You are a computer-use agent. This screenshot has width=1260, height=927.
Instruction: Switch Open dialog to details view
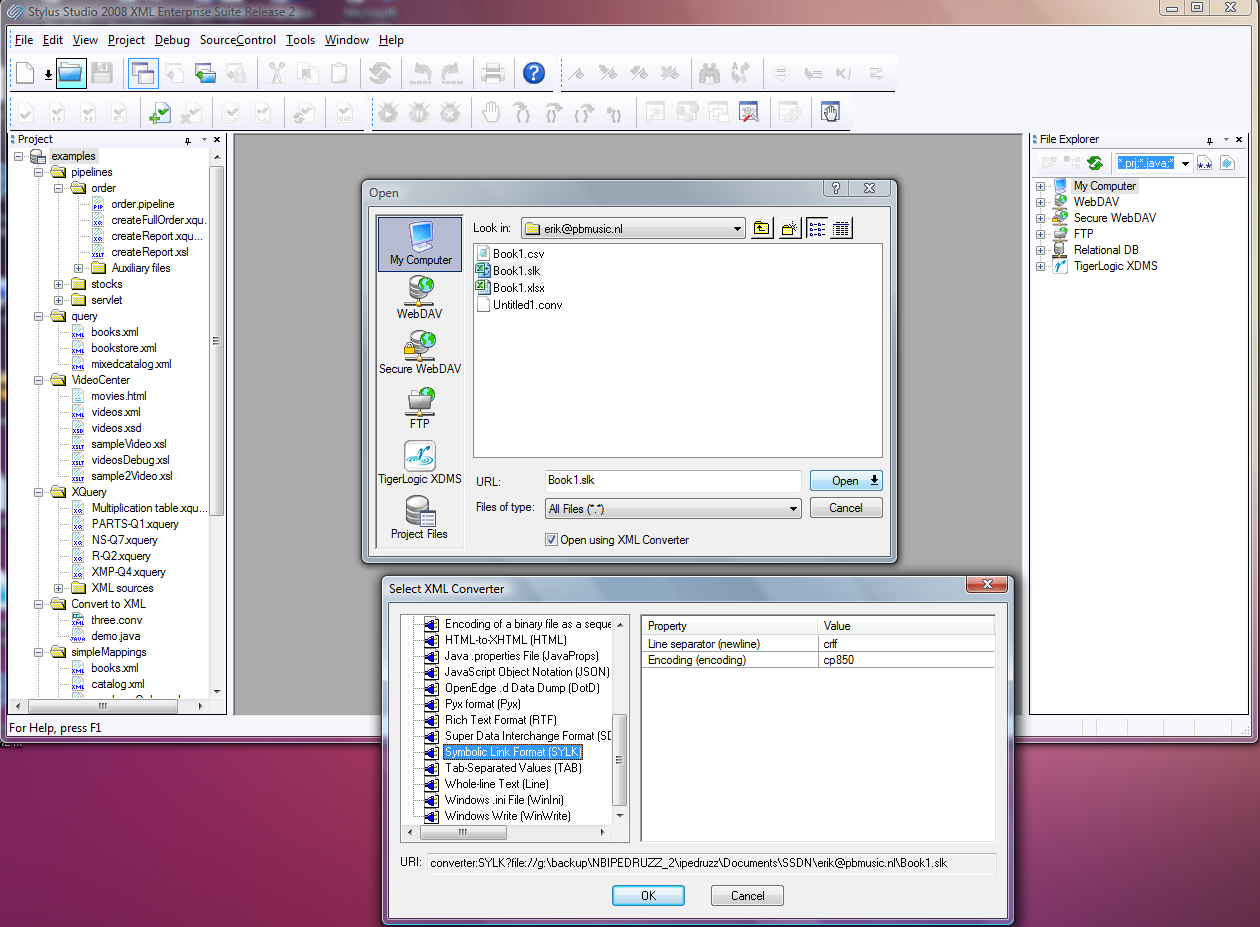click(x=841, y=229)
